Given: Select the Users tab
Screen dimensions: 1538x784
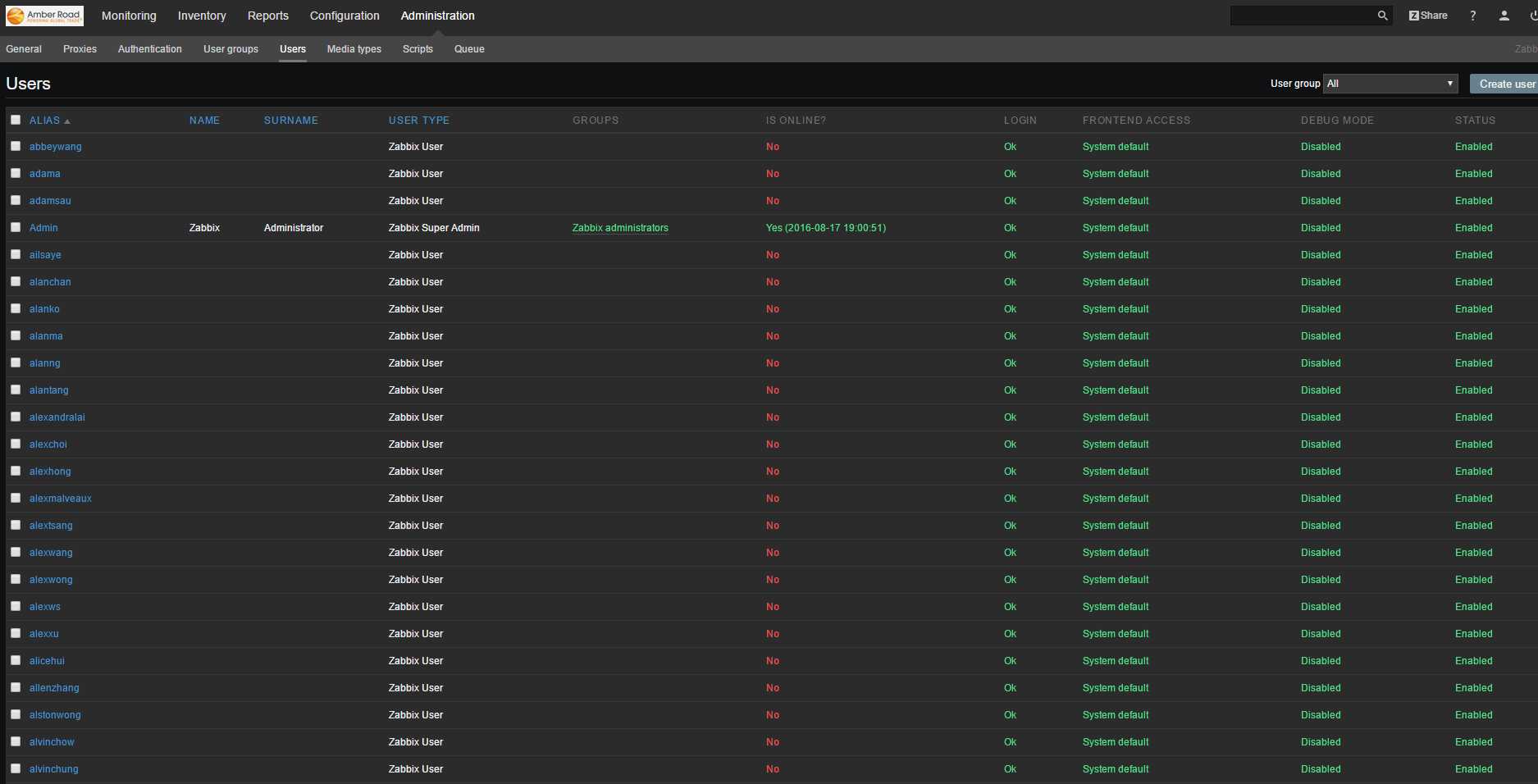Looking at the screenshot, I should pos(293,49).
